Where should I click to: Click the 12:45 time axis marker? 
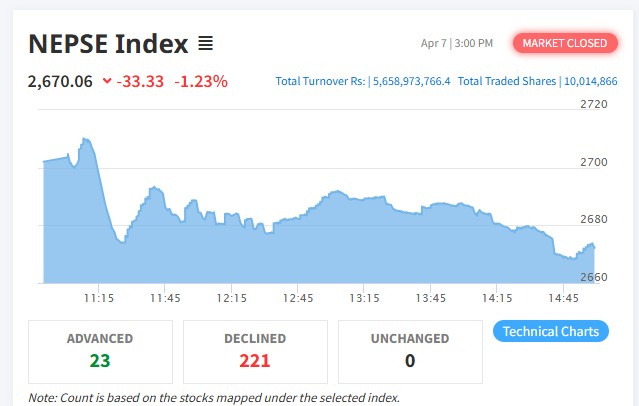pyautogui.click(x=298, y=298)
